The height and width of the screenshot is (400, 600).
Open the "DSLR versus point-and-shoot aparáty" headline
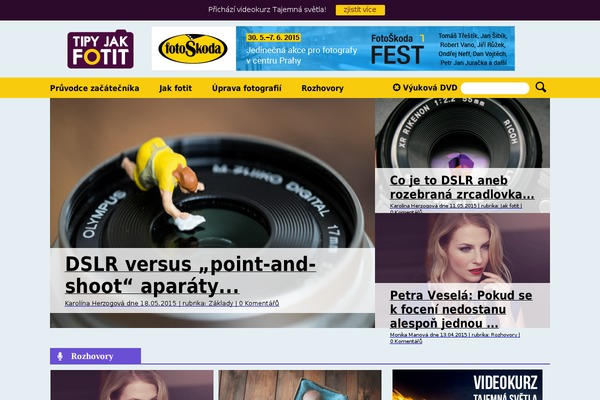(190, 275)
